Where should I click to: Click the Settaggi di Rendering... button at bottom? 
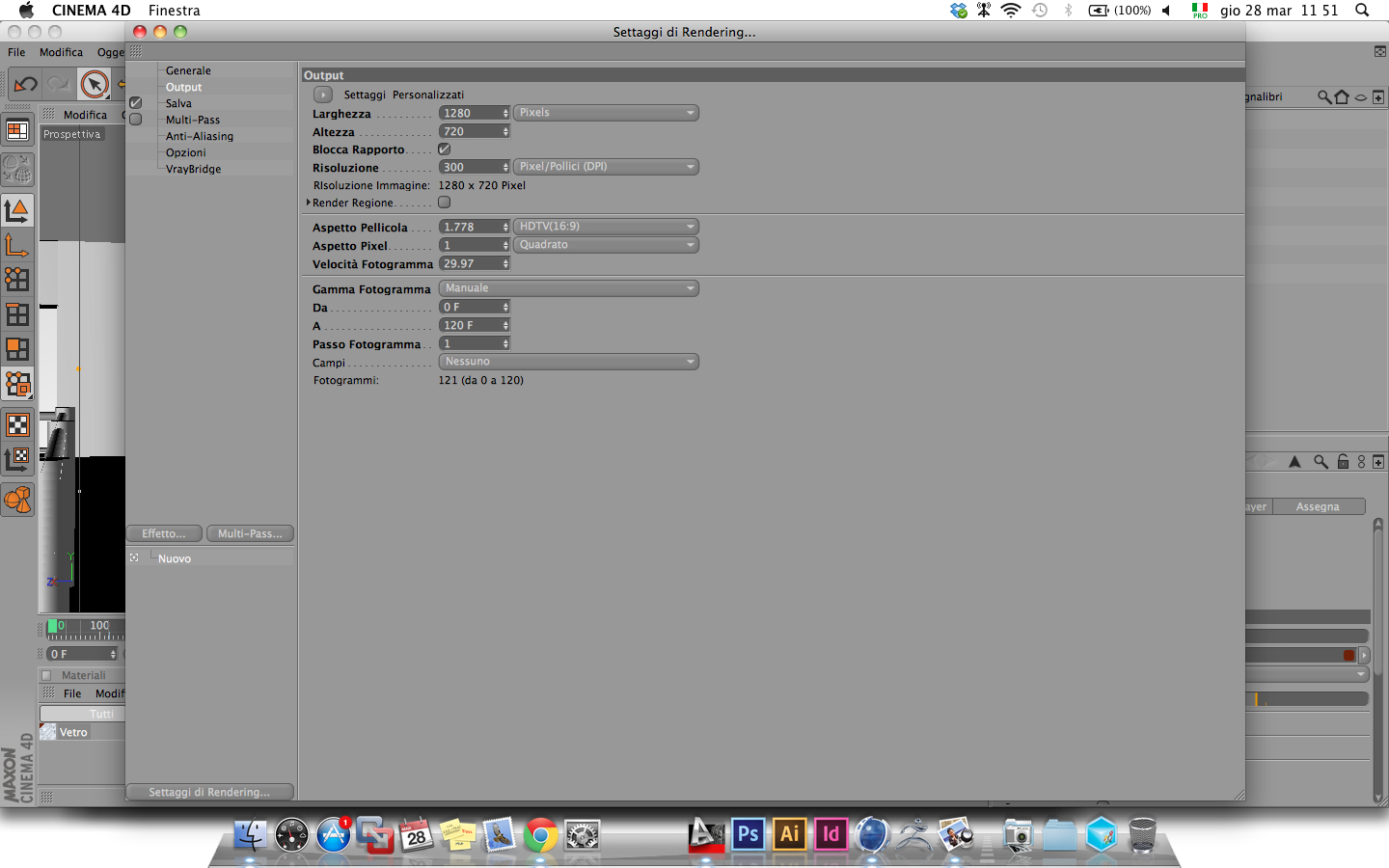(209, 792)
